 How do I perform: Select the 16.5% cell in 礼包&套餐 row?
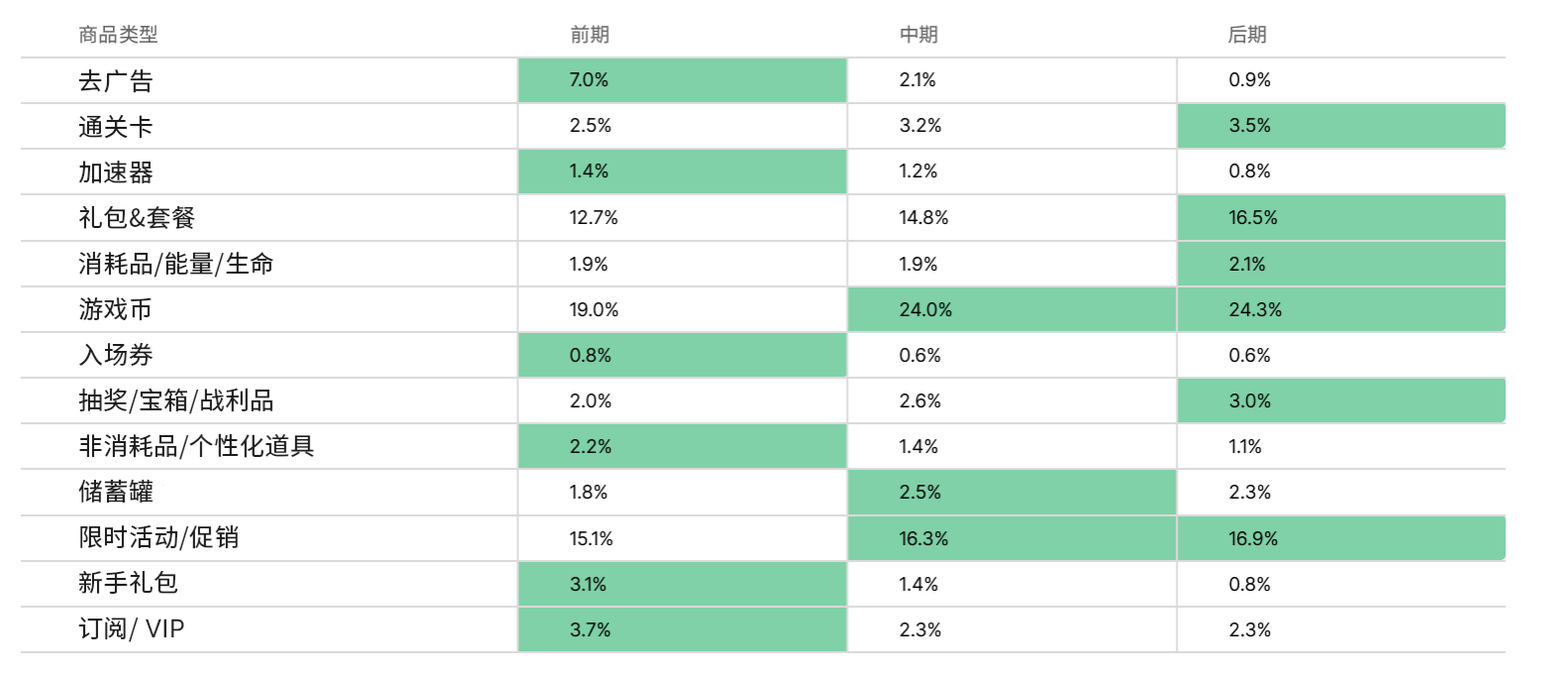tap(1341, 218)
